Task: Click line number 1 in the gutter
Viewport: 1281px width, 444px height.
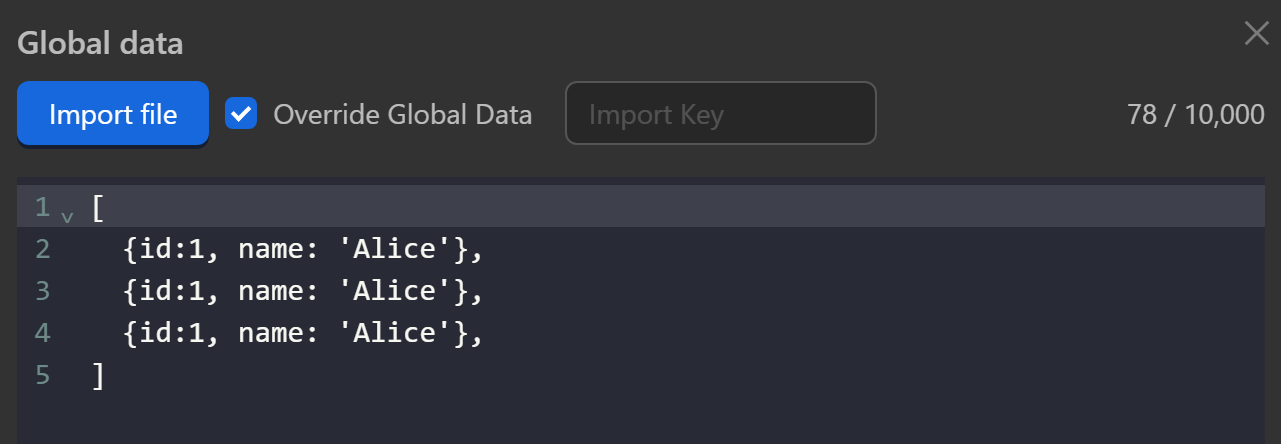Action: pos(42,208)
